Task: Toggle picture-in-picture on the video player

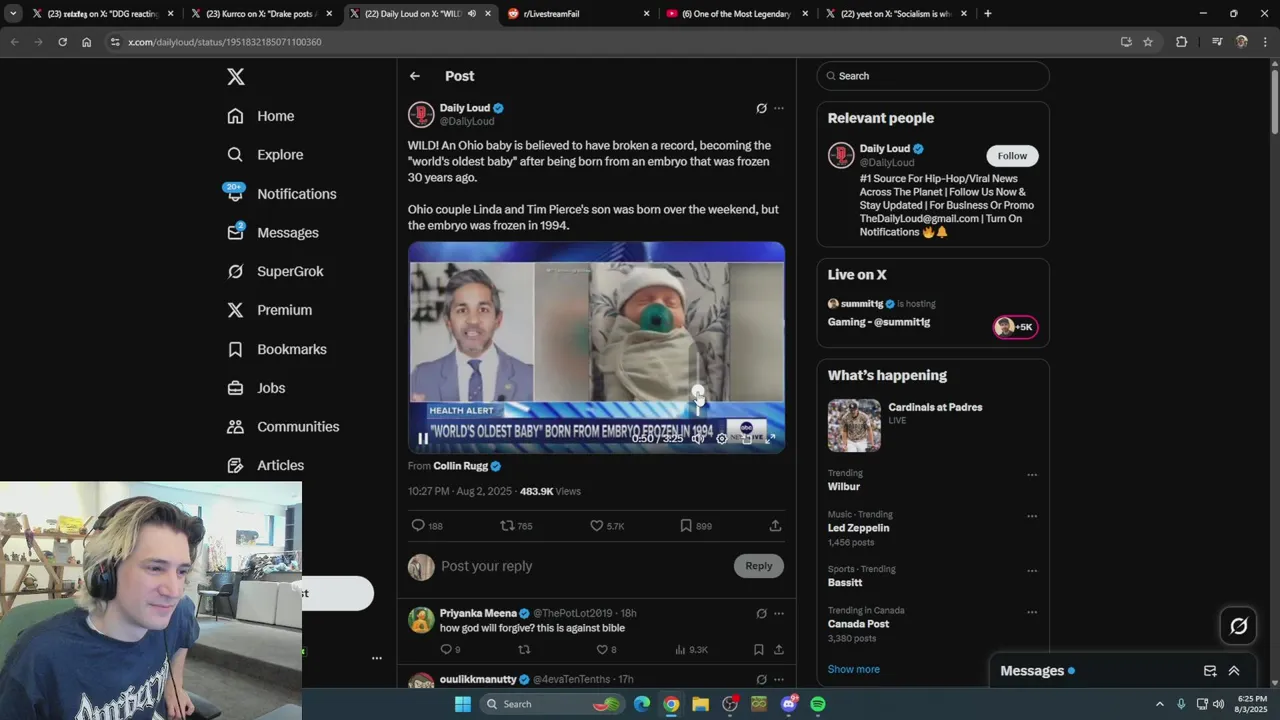Action: (x=746, y=438)
